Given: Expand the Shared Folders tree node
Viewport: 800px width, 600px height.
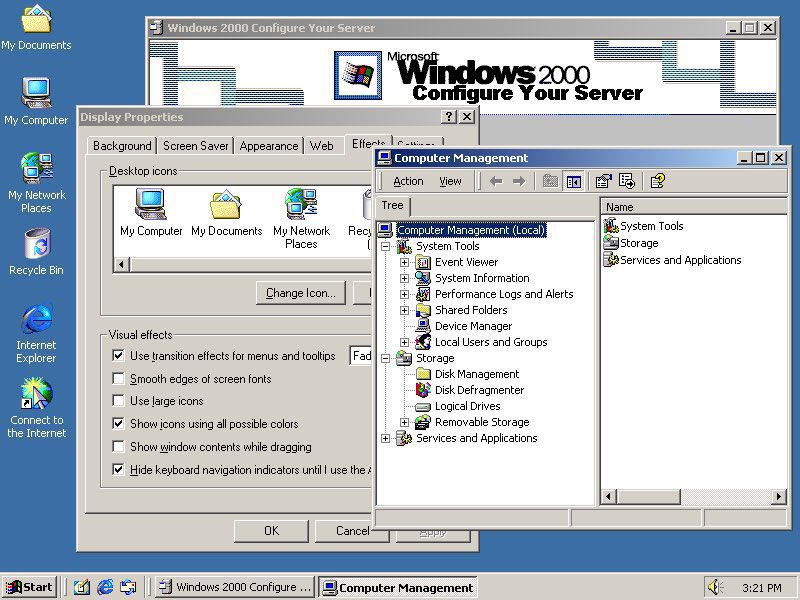Looking at the screenshot, I should pyautogui.click(x=404, y=310).
